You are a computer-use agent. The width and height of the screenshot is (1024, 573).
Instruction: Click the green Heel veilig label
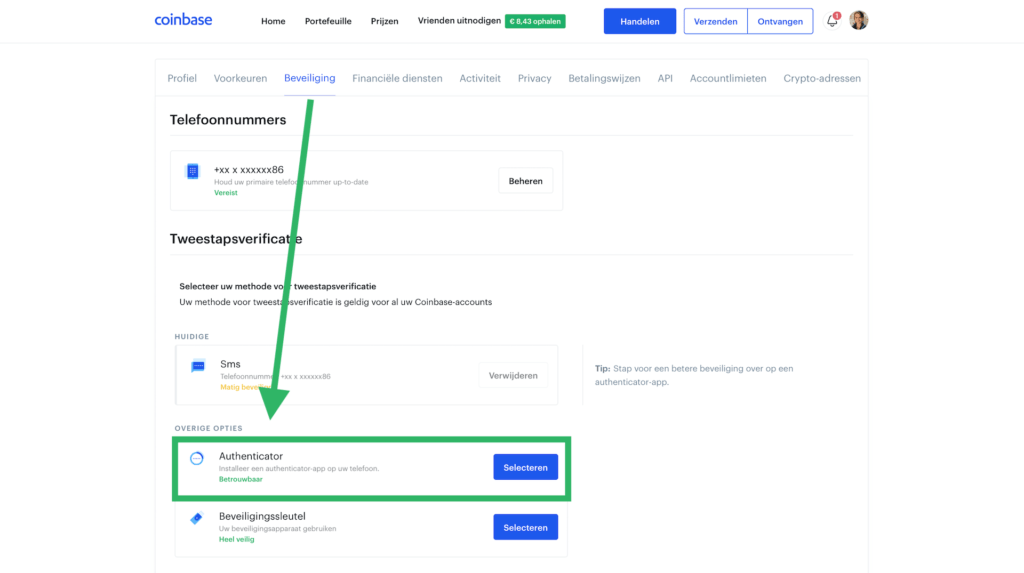point(236,539)
